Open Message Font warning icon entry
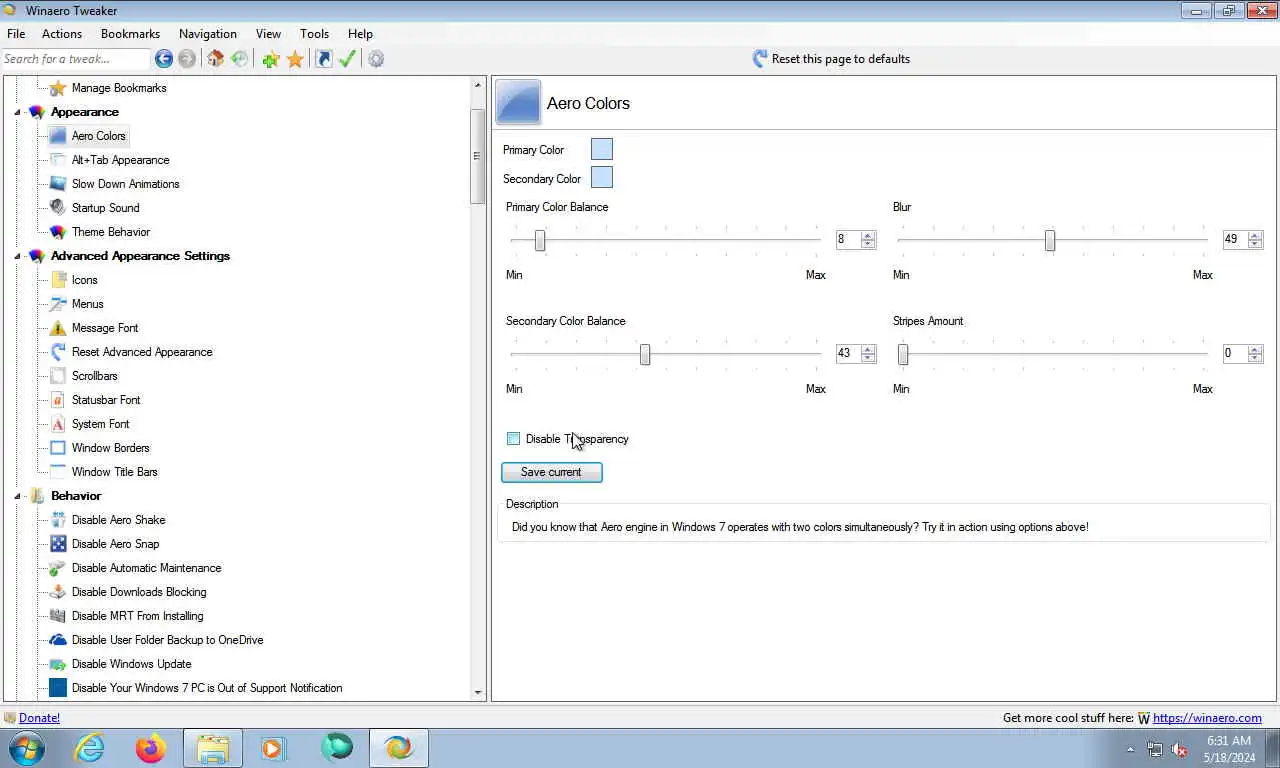The width and height of the screenshot is (1280, 768). 58,328
